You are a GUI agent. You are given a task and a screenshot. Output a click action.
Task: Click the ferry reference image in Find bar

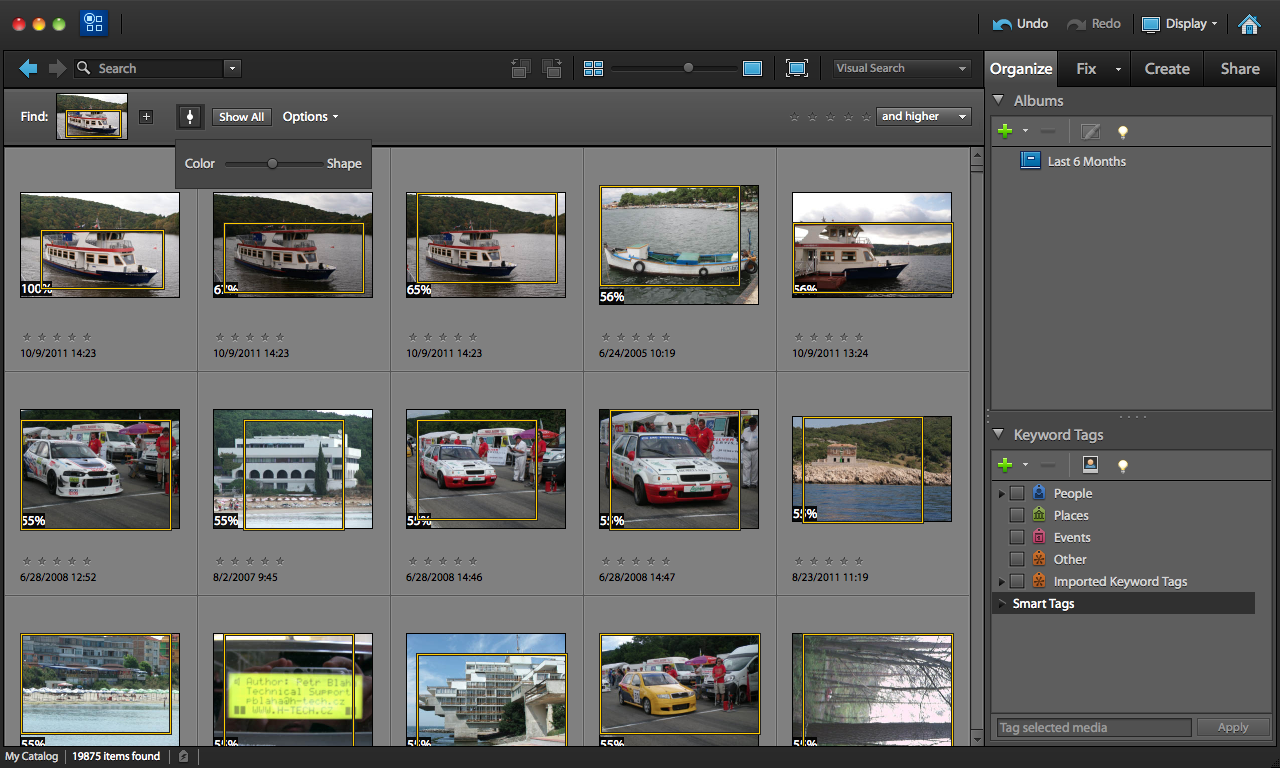(x=92, y=116)
